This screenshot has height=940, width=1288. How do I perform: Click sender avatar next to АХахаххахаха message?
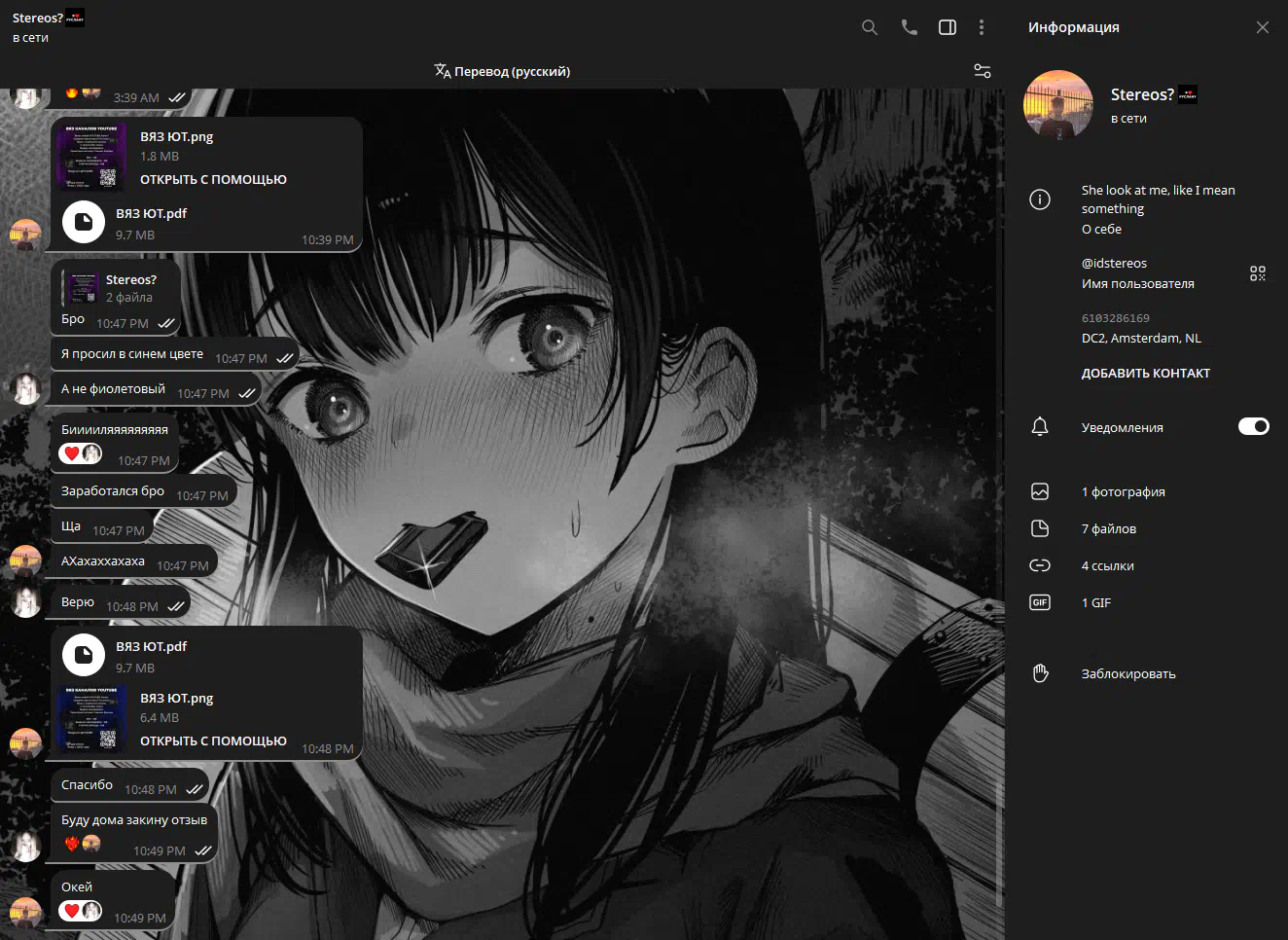[x=26, y=561]
